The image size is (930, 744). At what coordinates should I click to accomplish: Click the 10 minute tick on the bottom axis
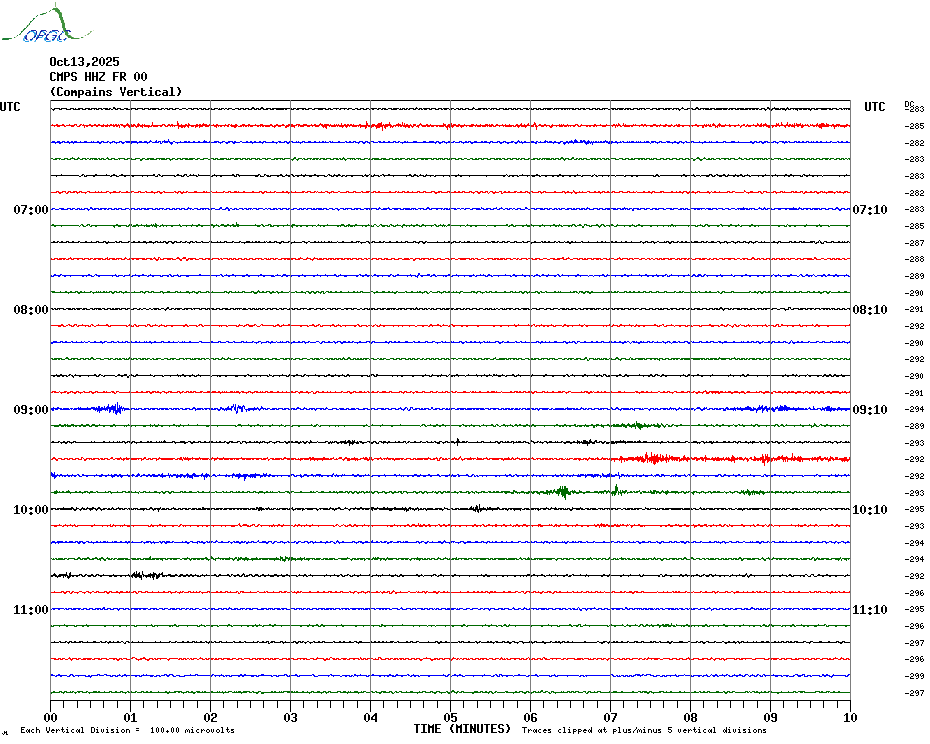click(849, 717)
